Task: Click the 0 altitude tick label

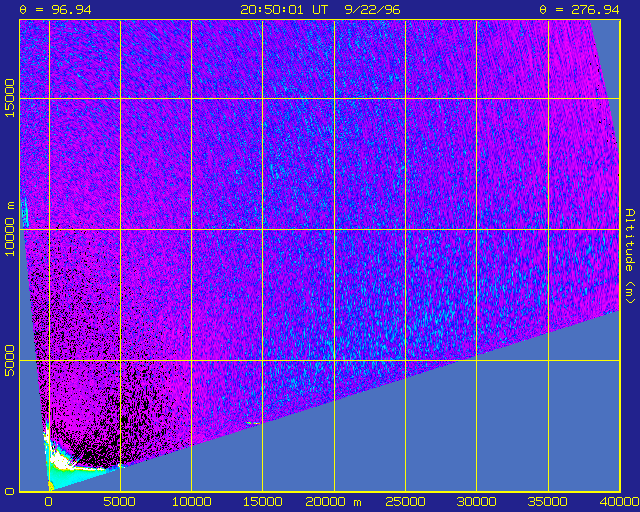Action: tap(10, 491)
